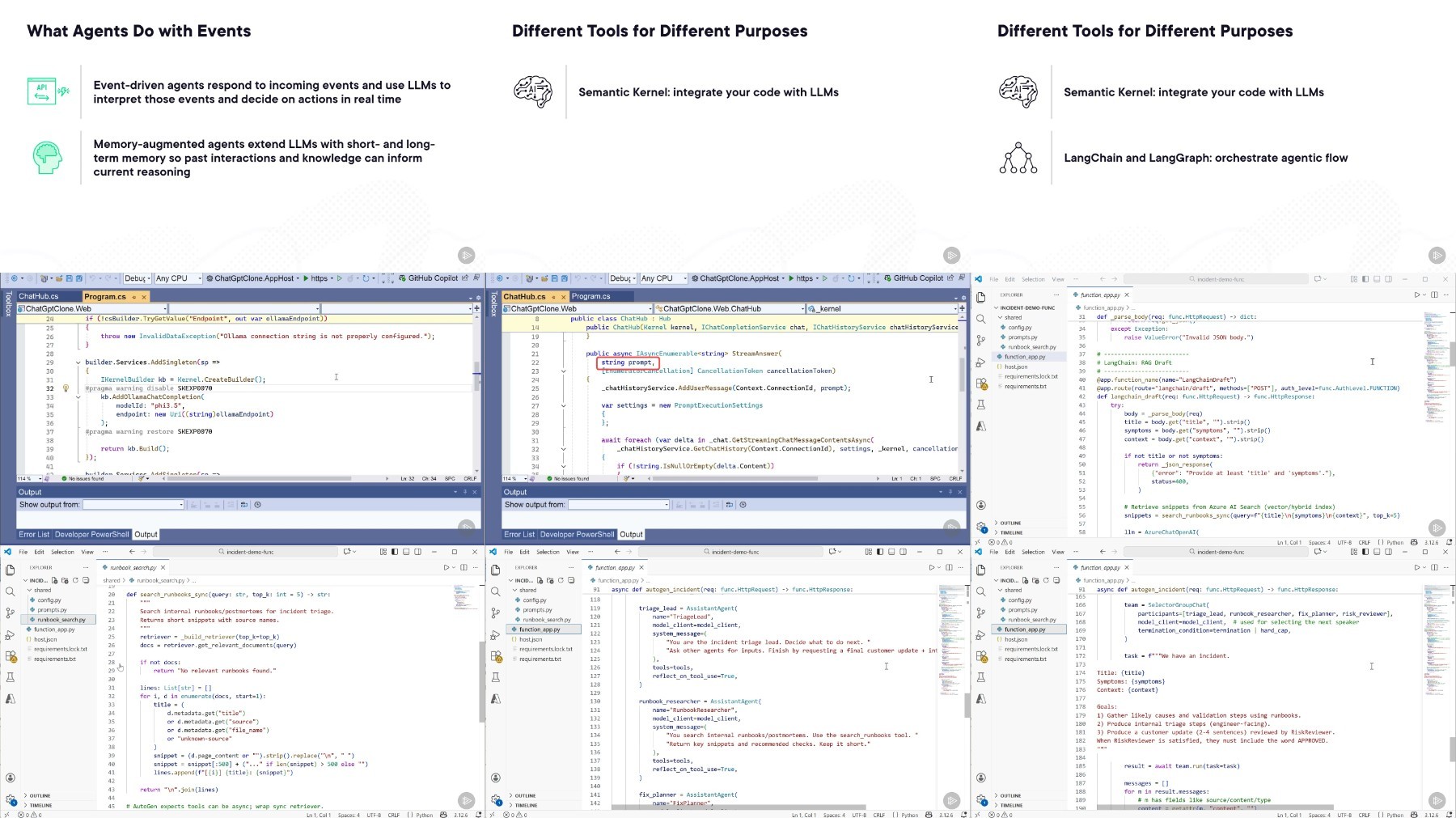
Task: Collapse all folders in runbook_search.py window's Explorer
Action: pyautogui.click(x=86, y=580)
